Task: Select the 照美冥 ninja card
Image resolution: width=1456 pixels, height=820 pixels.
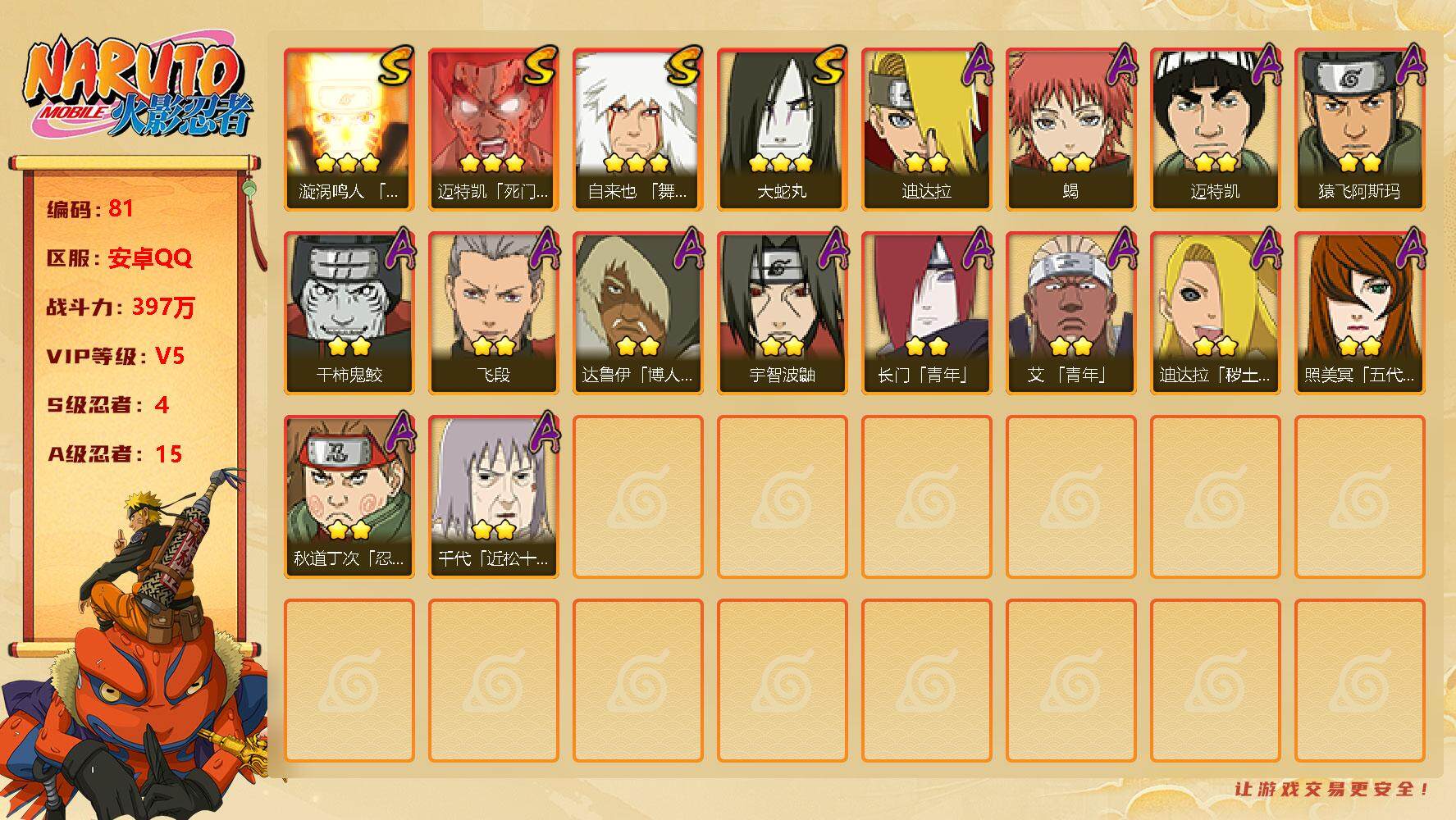Action: pos(1359,313)
